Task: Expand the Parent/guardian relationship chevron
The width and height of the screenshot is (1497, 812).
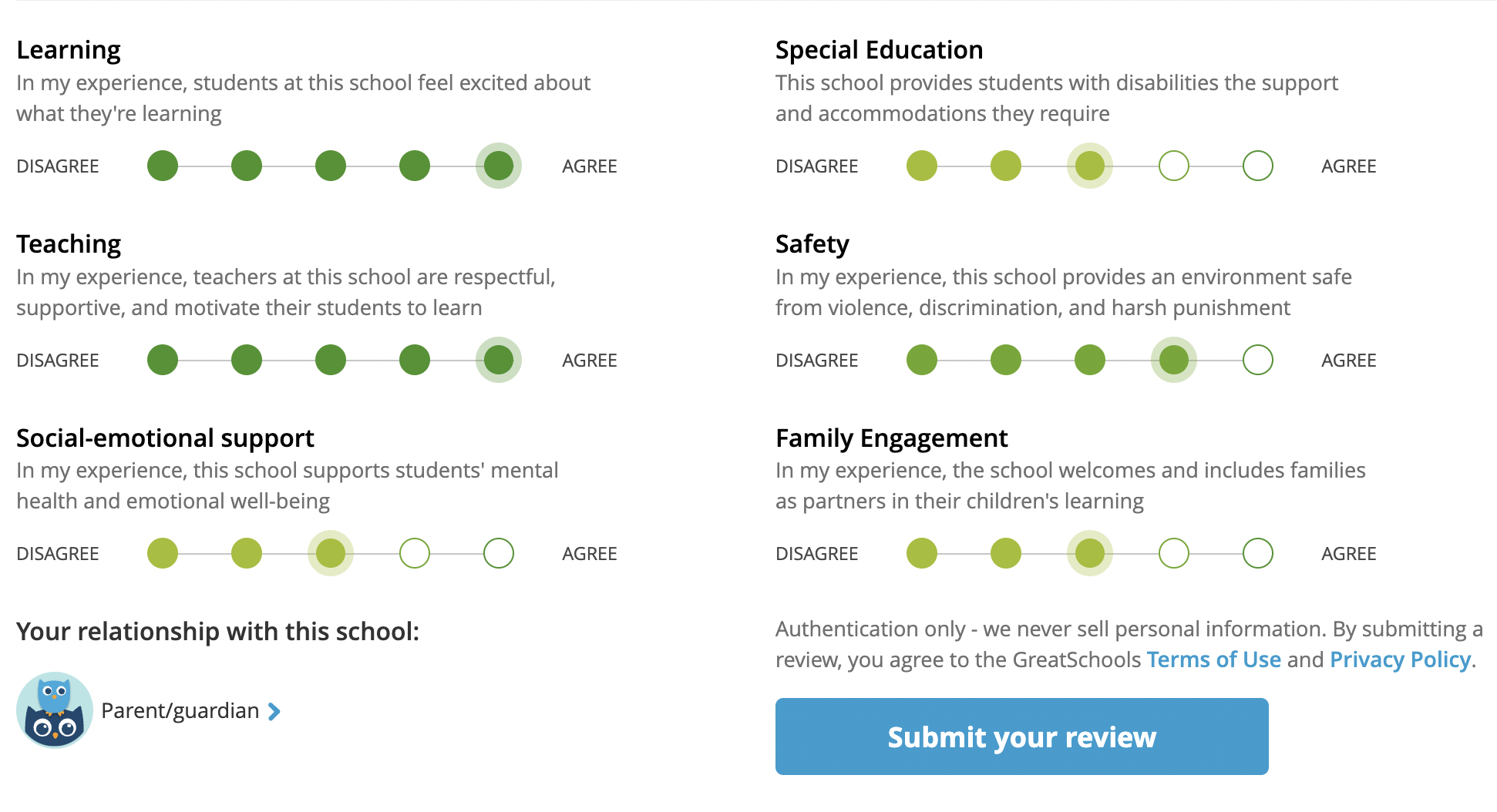Action: [x=274, y=711]
